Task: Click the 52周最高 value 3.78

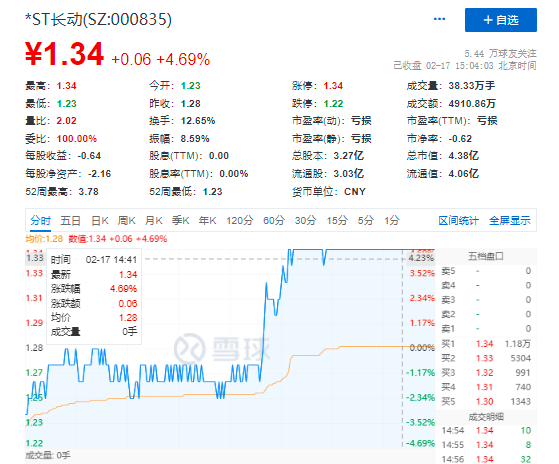Action: click(88, 192)
